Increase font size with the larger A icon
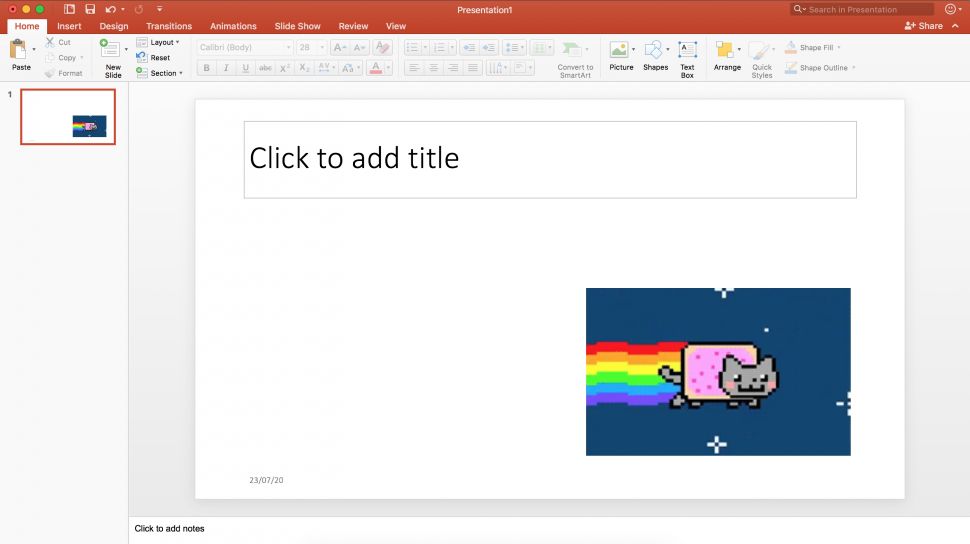This screenshot has height=544, width=970. coord(339,47)
